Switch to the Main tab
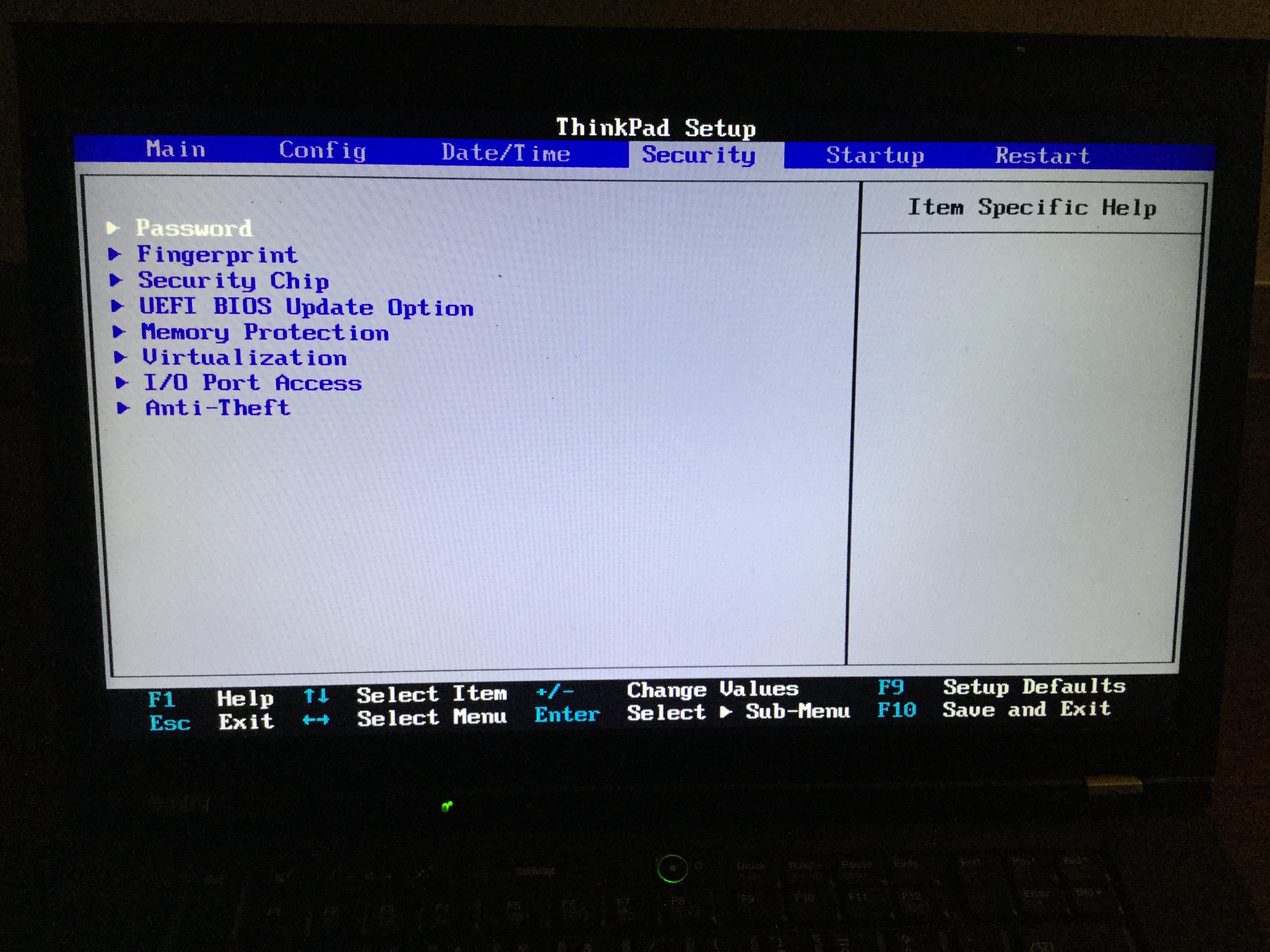The width and height of the screenshot is (1270, 952). pos(176,149)
